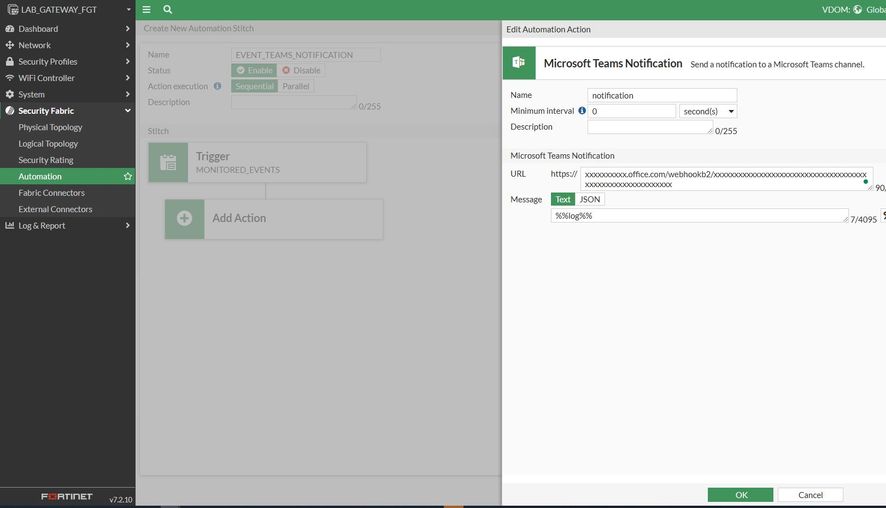
Task: Click the Trigger calendar icon in stitch
Action: tap(168, 163)
